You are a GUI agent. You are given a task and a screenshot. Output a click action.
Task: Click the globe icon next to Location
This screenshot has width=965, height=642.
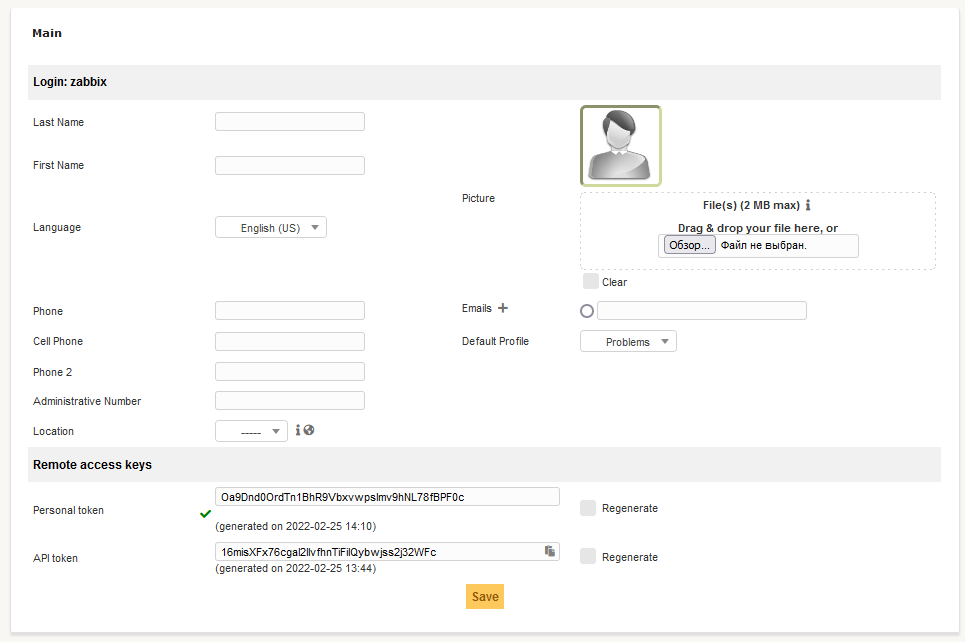pyautogui.click(x=309, y=430)
